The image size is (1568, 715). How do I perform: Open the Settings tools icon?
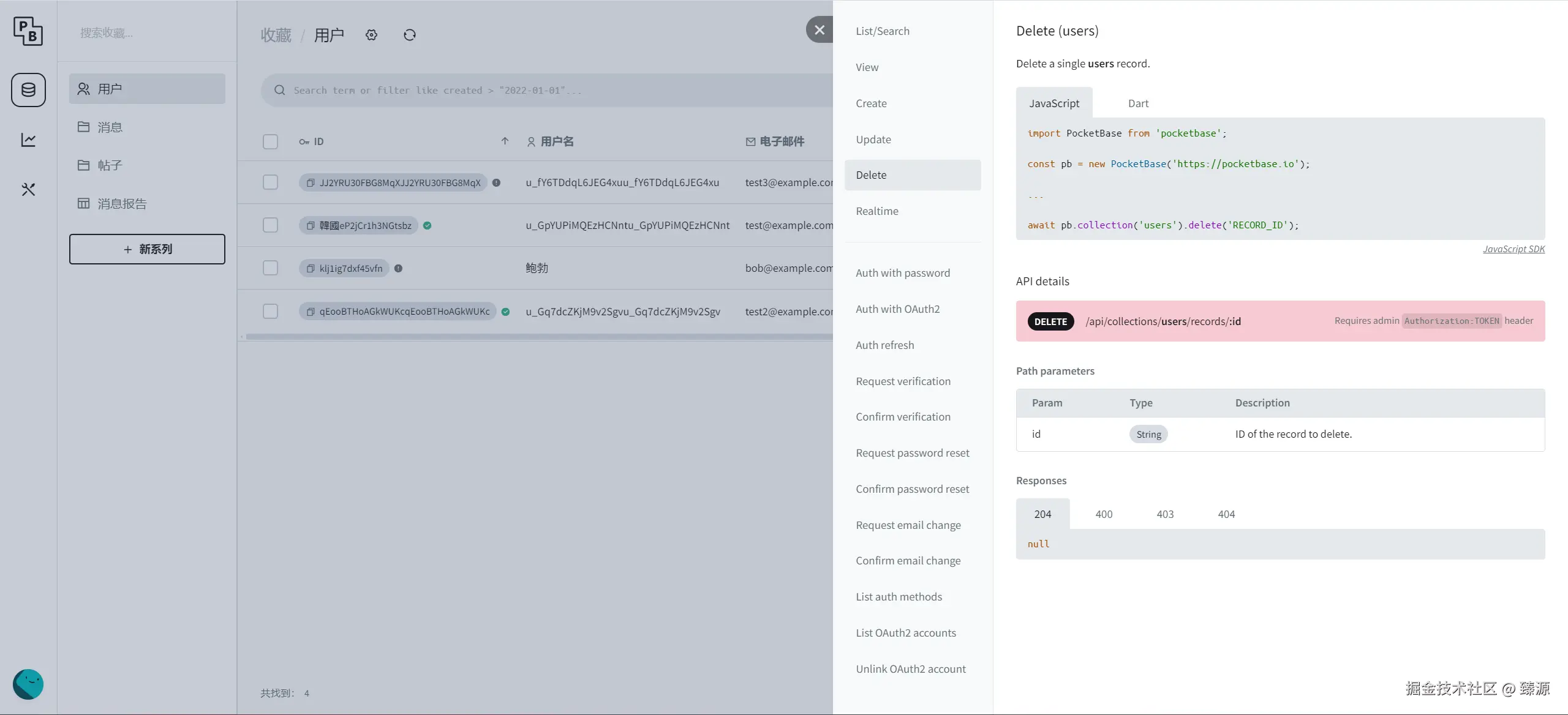pos(28,190)
